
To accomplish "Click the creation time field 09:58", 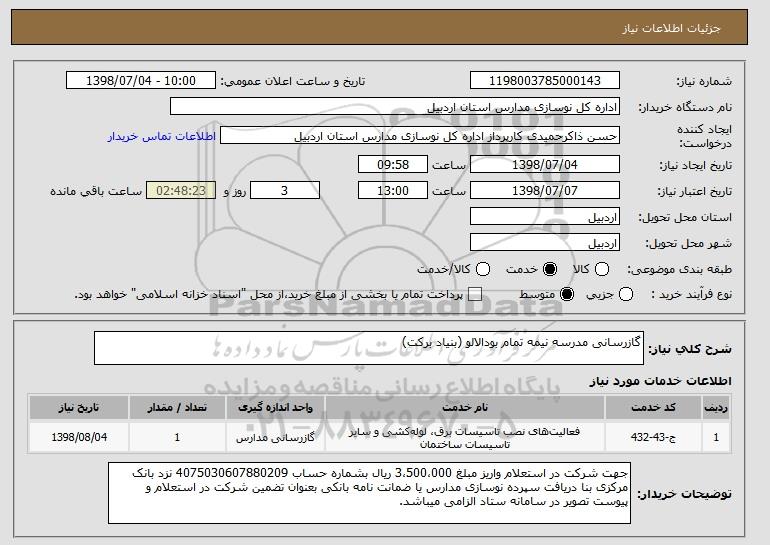I will (x=393, y=164).
